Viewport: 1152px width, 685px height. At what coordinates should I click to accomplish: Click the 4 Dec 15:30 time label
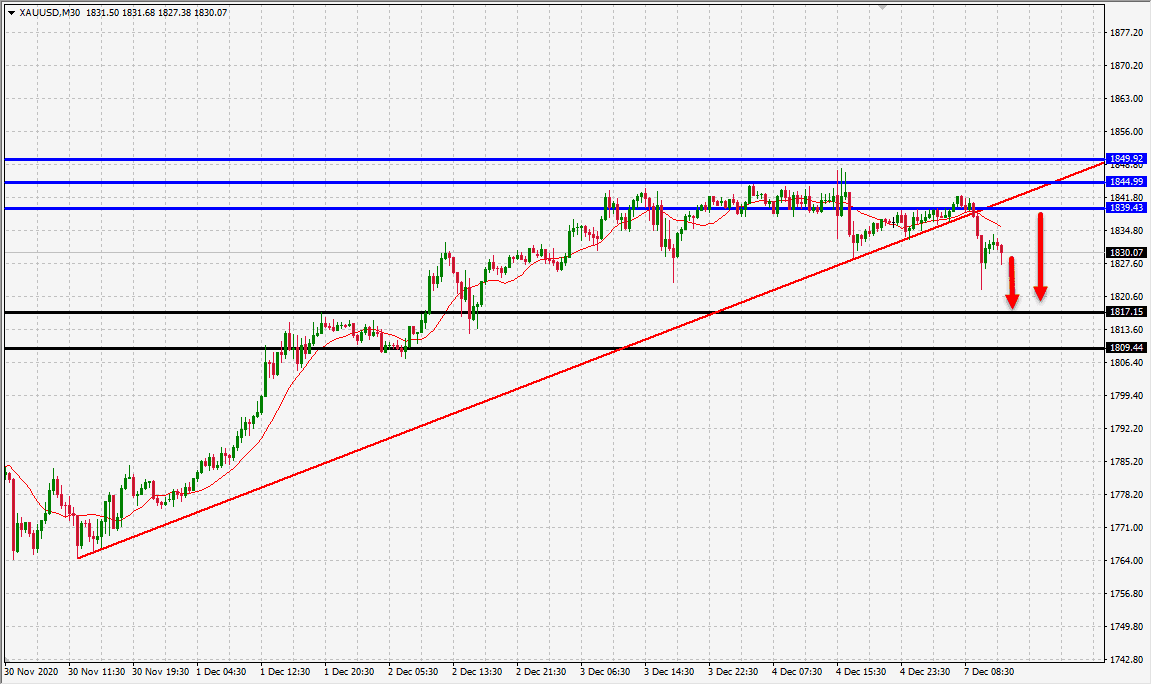(x=861, y=672)
